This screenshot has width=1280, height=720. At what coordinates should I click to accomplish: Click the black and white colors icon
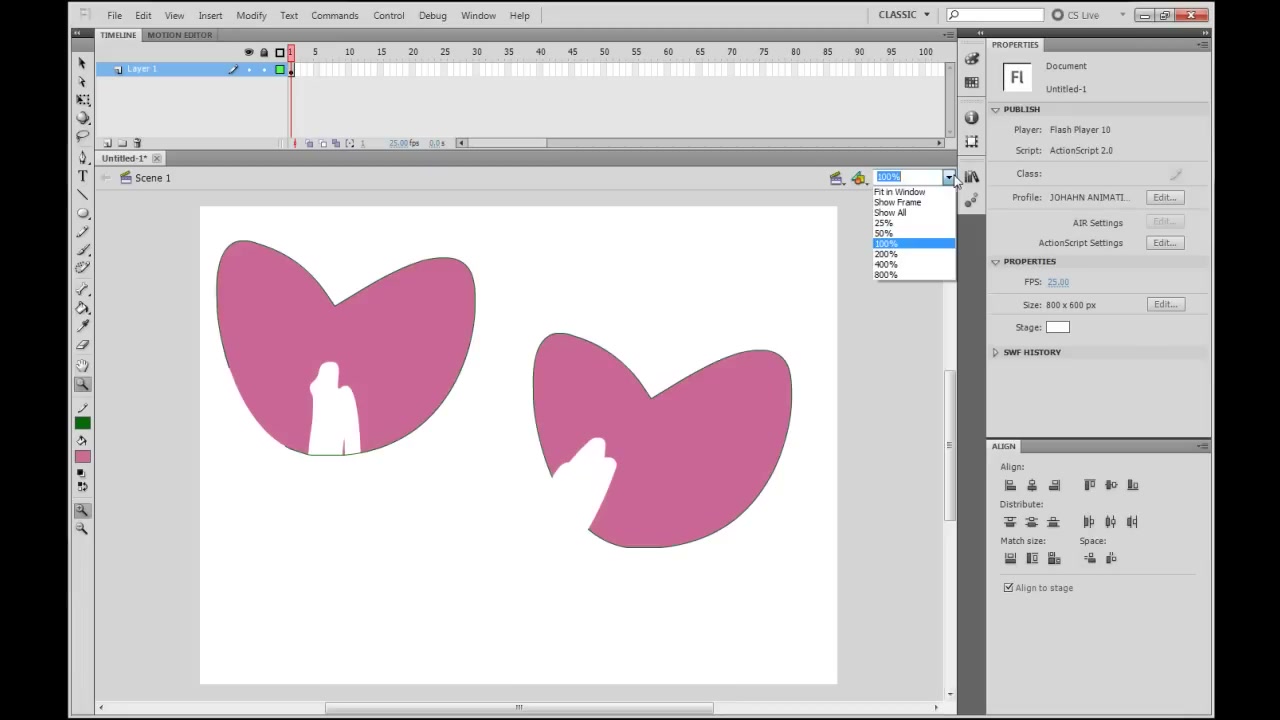(x=82, y=471)
